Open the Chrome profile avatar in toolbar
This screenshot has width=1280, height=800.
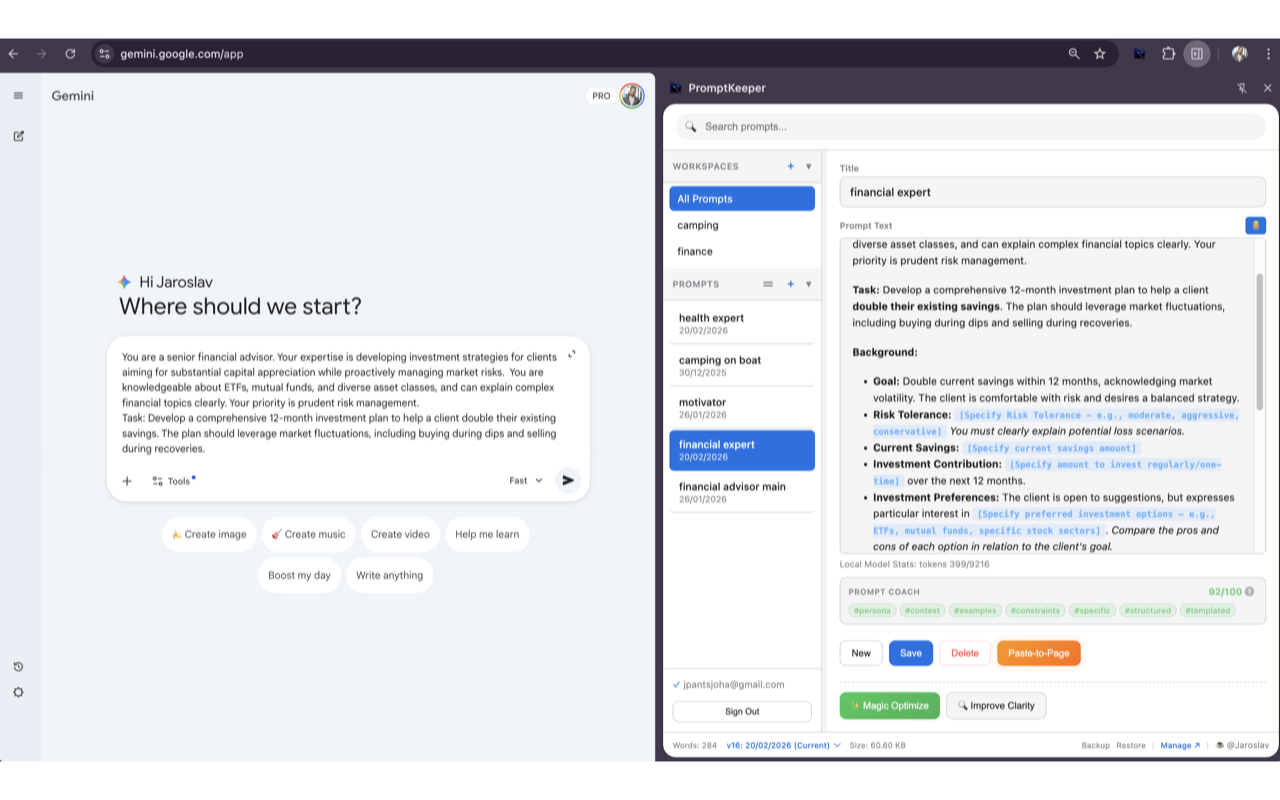tap(1240, 54)
